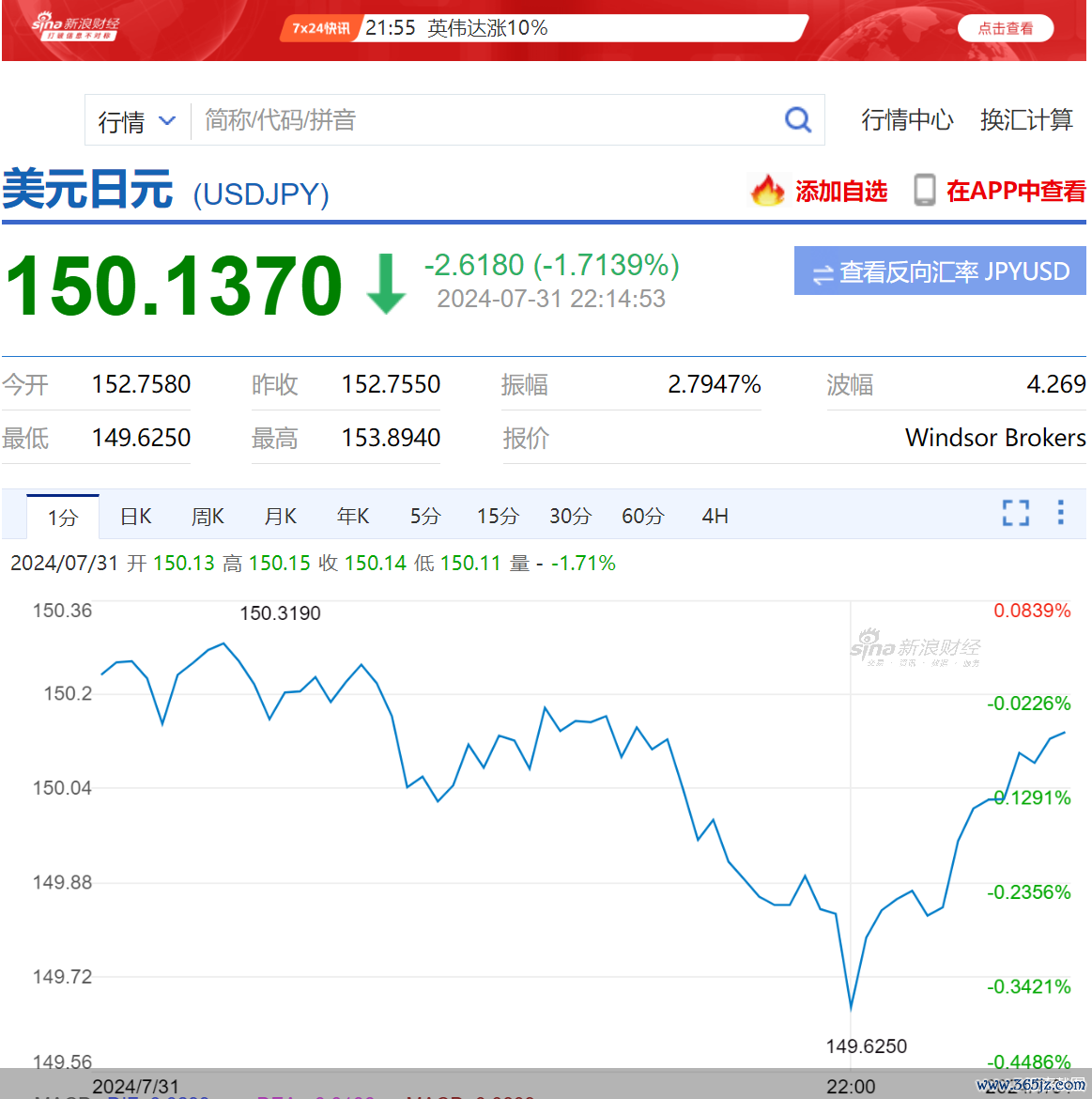Click the phone icon for 在APP中查看
This screenshot has width=1092, height=1099.
925,190
